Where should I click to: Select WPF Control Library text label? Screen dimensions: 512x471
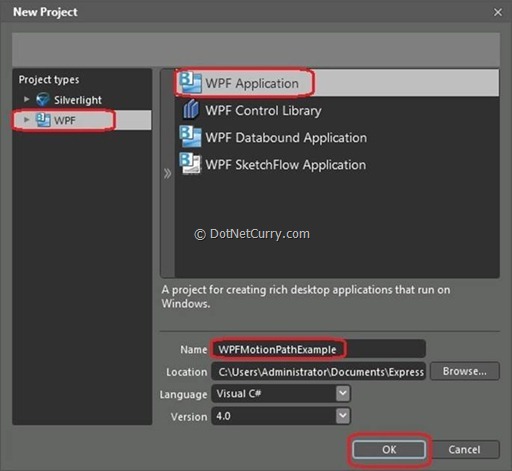pyautogui.click(x=263, y=110)
